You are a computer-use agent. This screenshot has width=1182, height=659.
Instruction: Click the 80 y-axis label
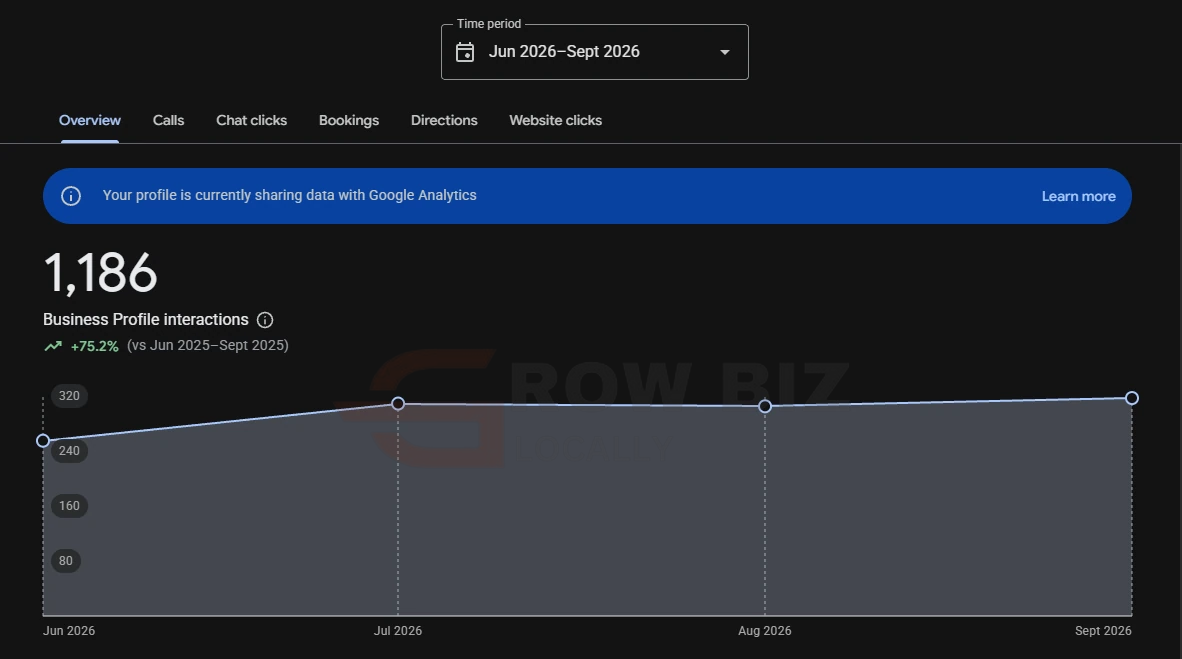(x=66, y=561)
